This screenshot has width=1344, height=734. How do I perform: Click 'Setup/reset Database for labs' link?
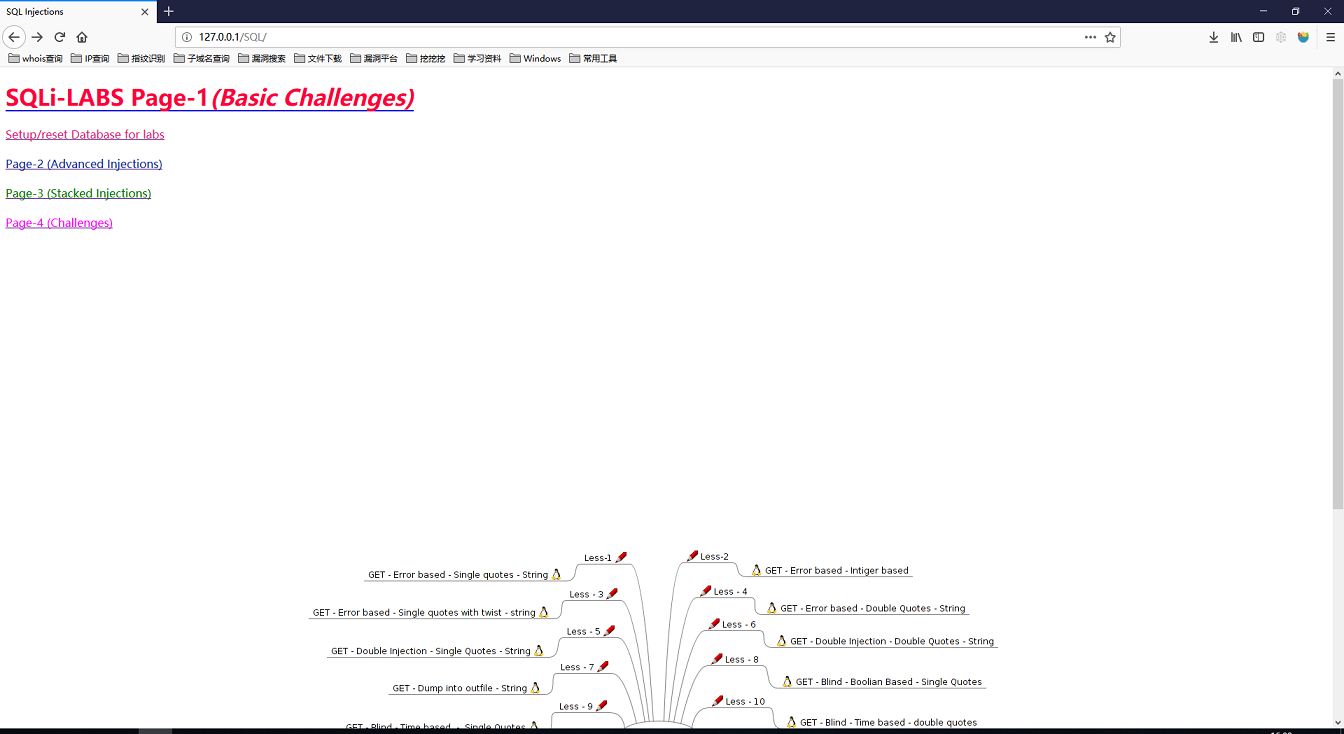85,134
